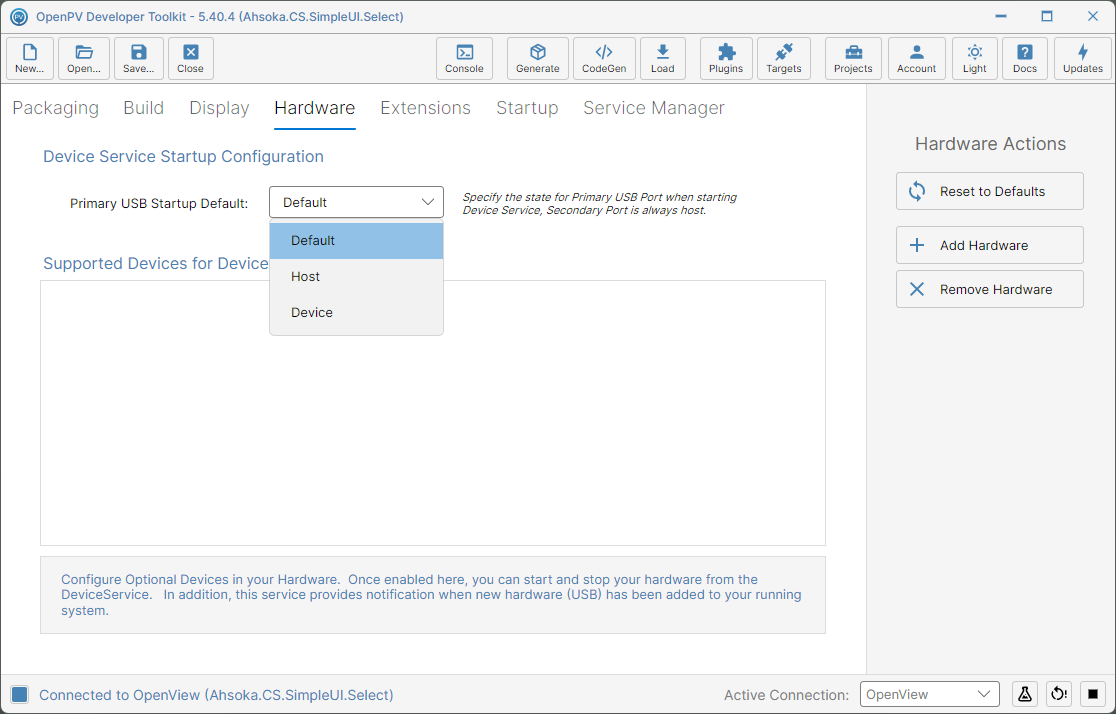
Task: Click Reset to Defaults
Action: 989,191
